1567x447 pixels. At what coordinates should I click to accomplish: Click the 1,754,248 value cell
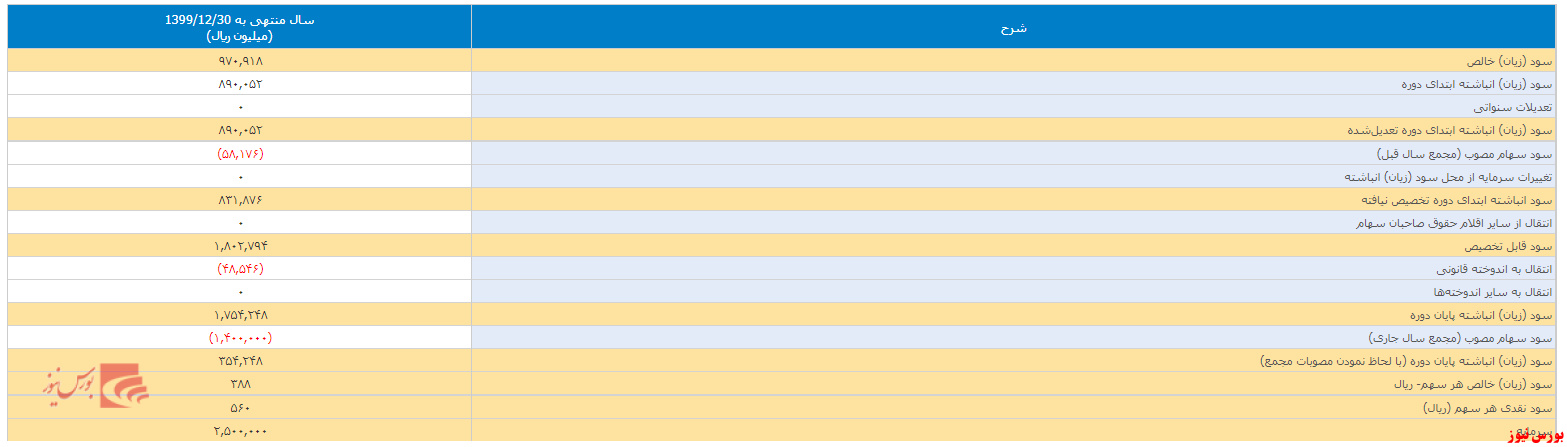point(240,315)
